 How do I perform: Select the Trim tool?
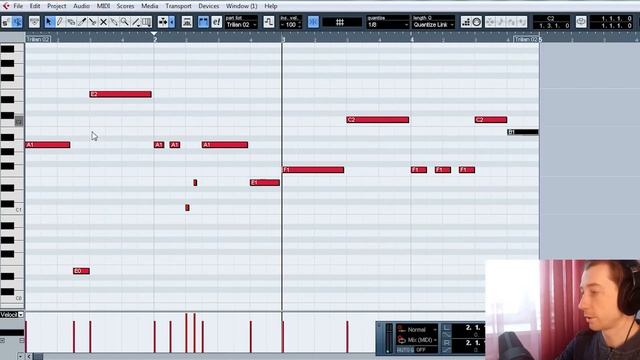coord(82,22)
